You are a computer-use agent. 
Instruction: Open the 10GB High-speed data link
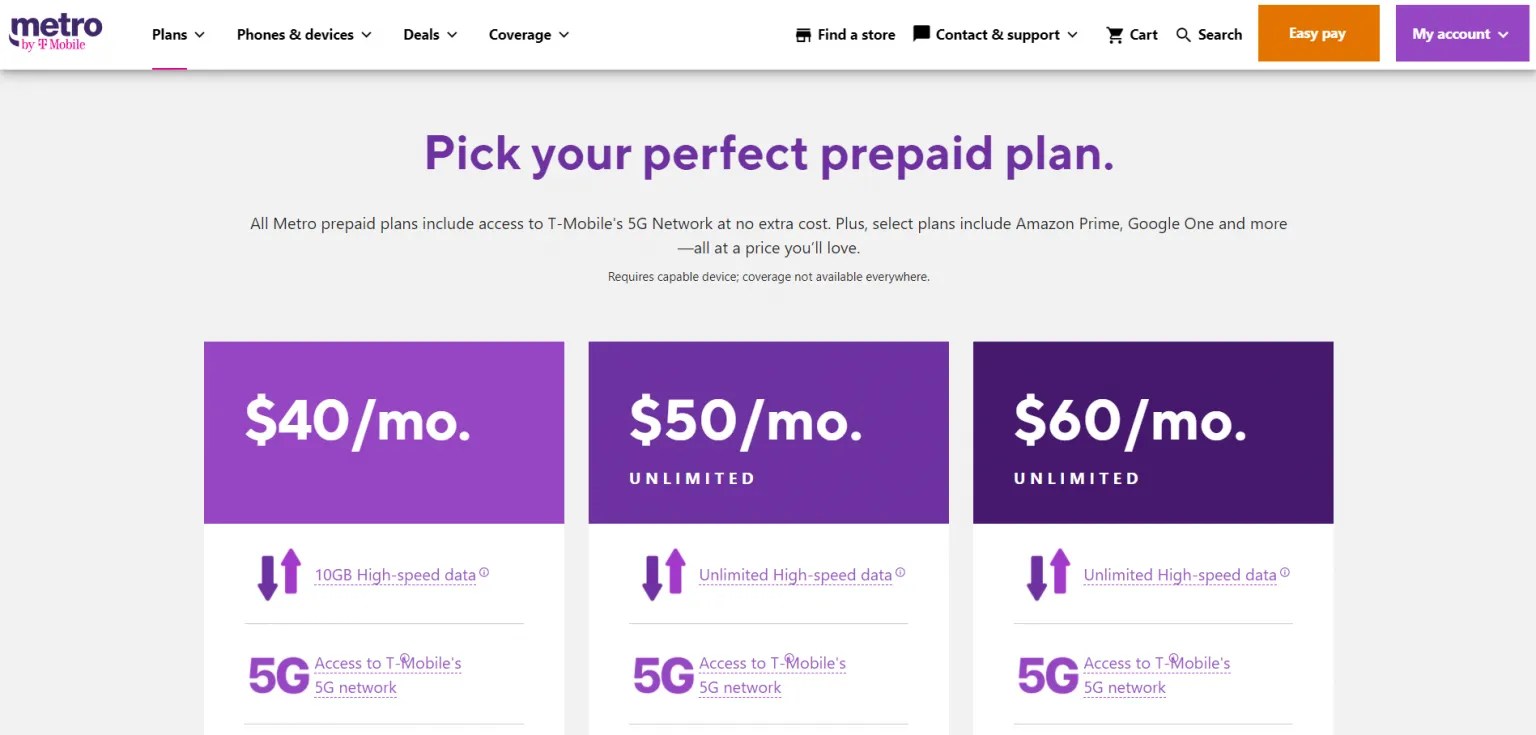click(395, 575)
